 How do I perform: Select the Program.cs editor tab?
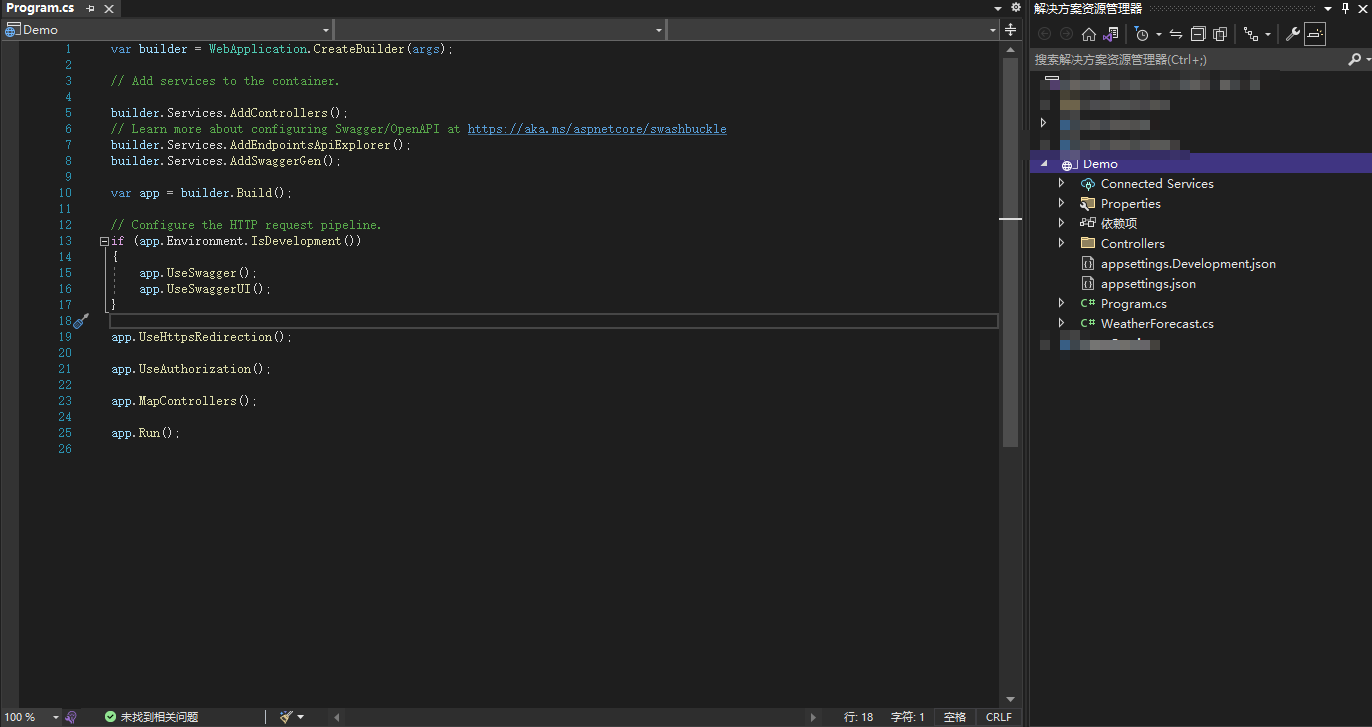pyautogui.click(x=40, y=8)
